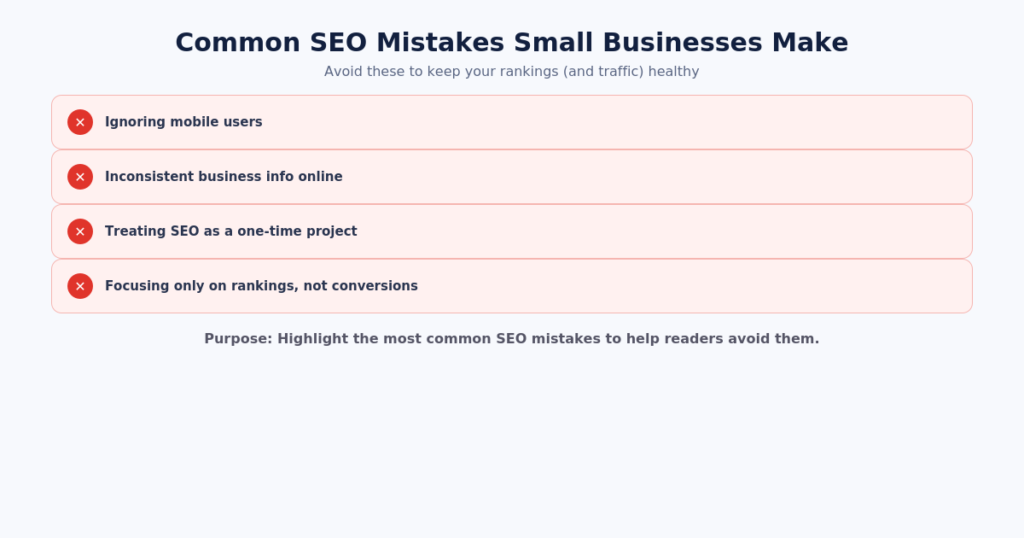The height and width of the screenshot is (538, 1024).
Task: Click the red X icon beside Ignoring mobile users
Action: (x=80, y=122)
